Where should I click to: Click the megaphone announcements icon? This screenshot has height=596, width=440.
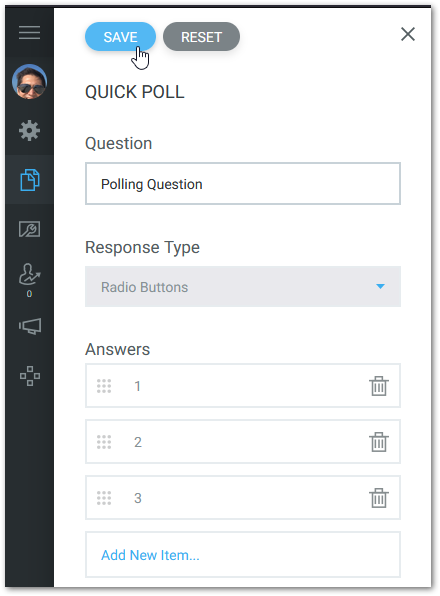tap(30, 326)
